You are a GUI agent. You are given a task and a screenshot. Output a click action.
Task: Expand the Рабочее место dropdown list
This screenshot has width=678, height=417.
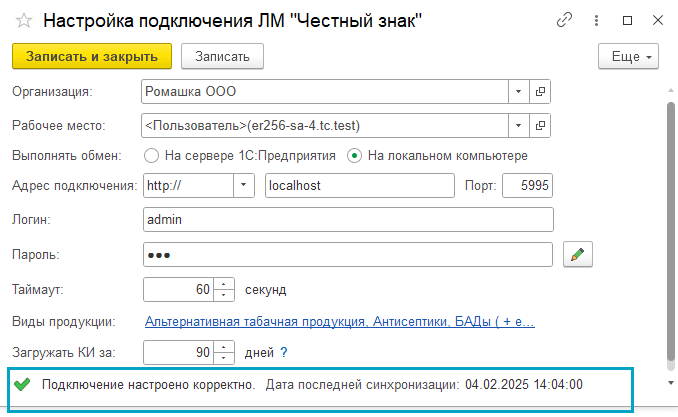(x=518, y=126)
